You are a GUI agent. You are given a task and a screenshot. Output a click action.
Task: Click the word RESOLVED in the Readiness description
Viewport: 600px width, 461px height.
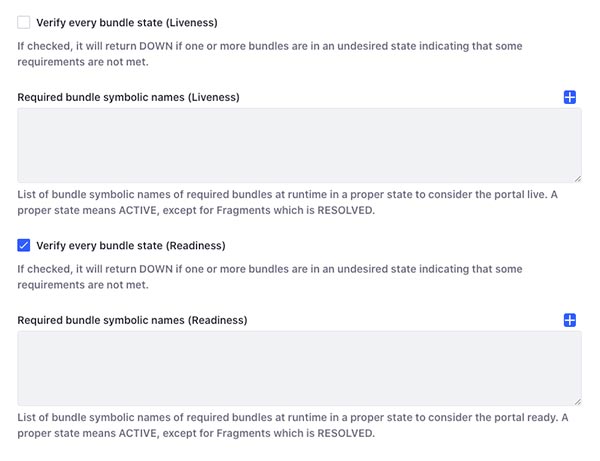345,433
